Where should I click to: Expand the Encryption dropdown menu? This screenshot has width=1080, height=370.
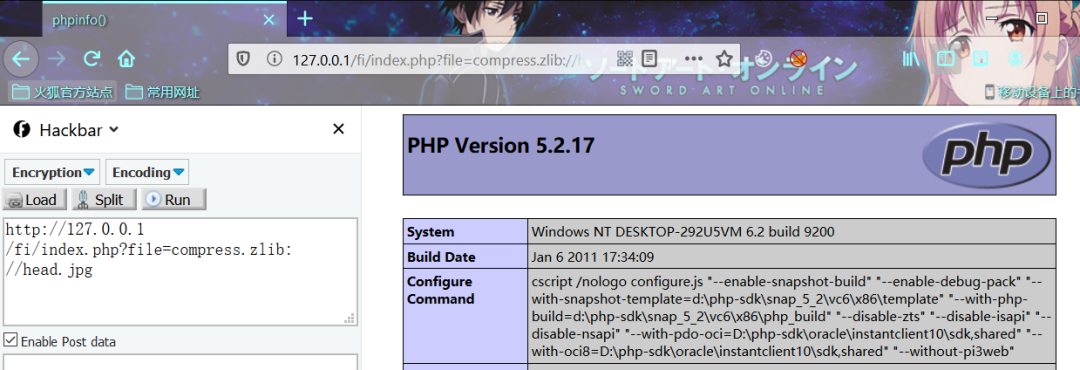52,172
